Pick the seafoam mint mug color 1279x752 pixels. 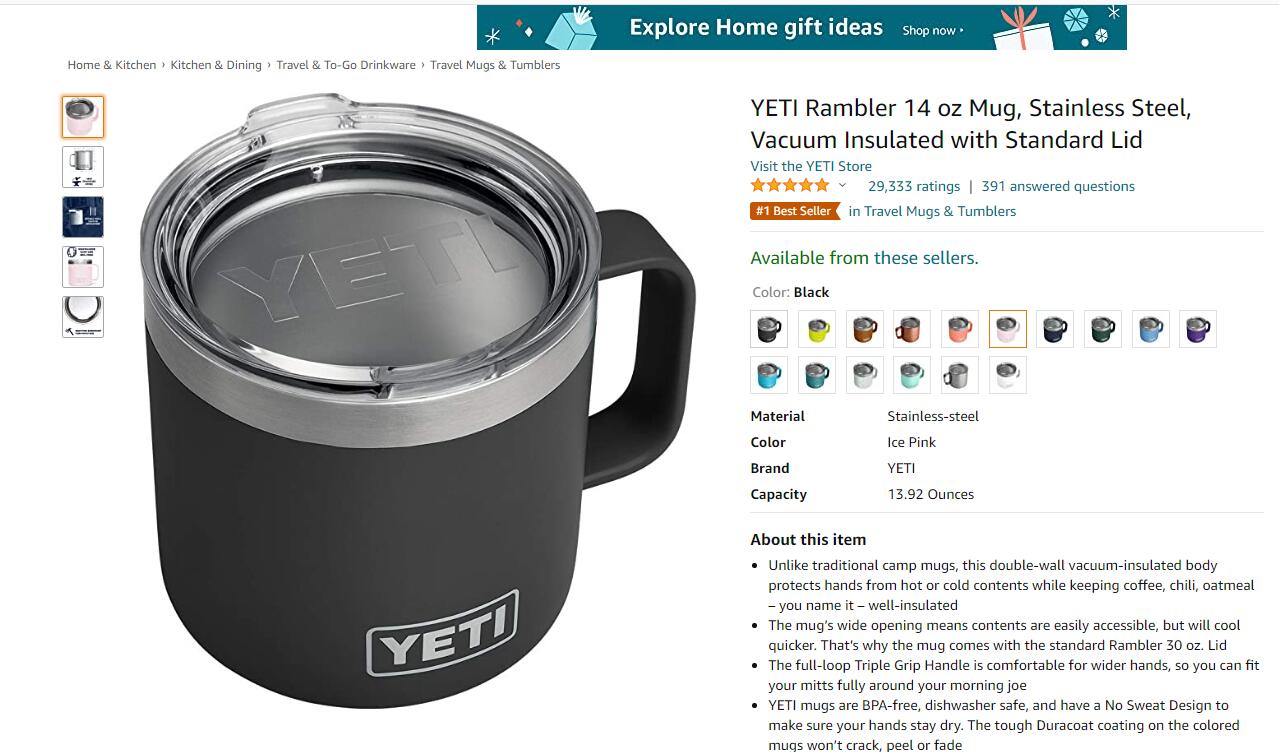912,375
